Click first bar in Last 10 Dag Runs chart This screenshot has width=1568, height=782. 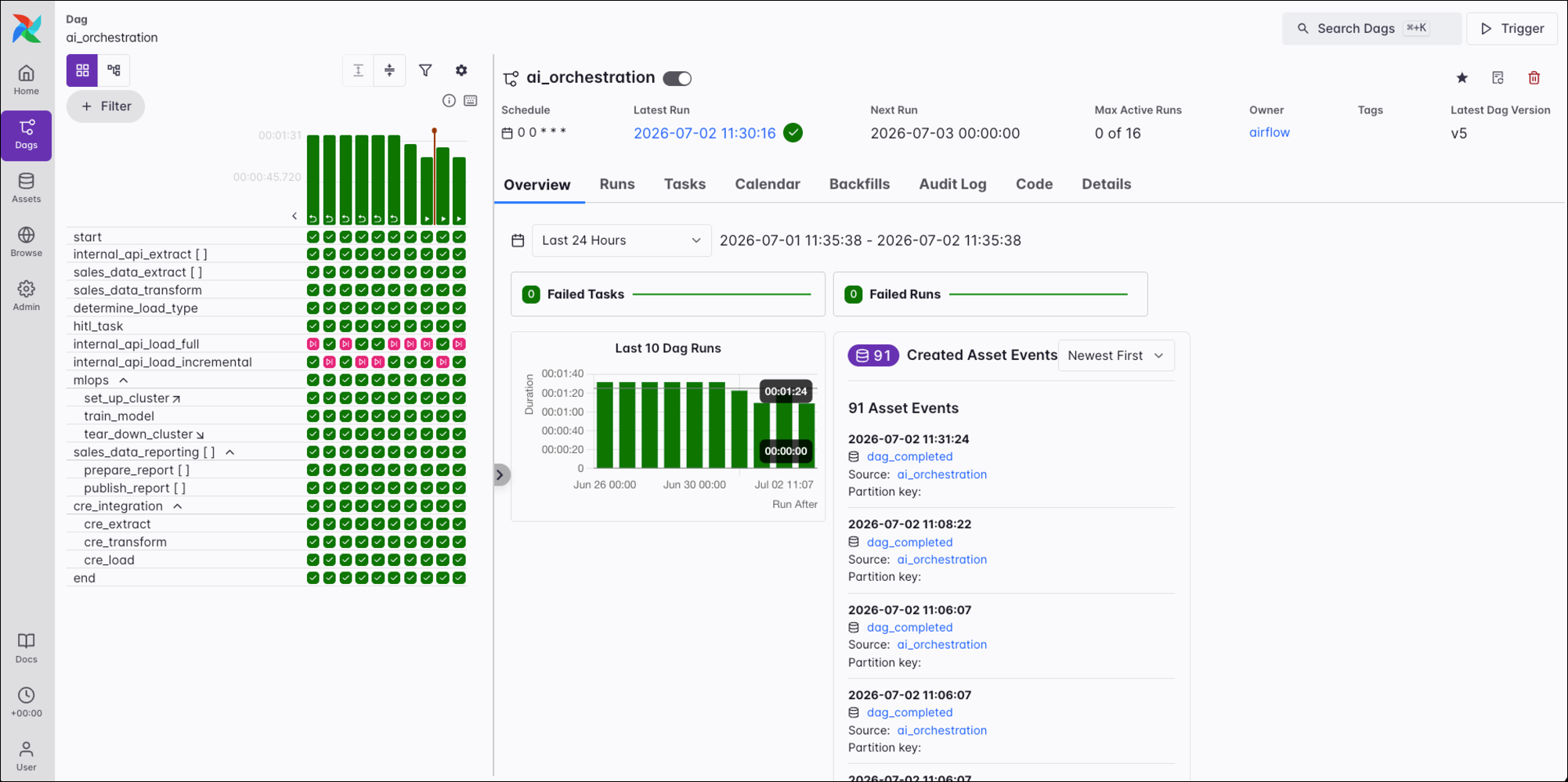(605, 425)
